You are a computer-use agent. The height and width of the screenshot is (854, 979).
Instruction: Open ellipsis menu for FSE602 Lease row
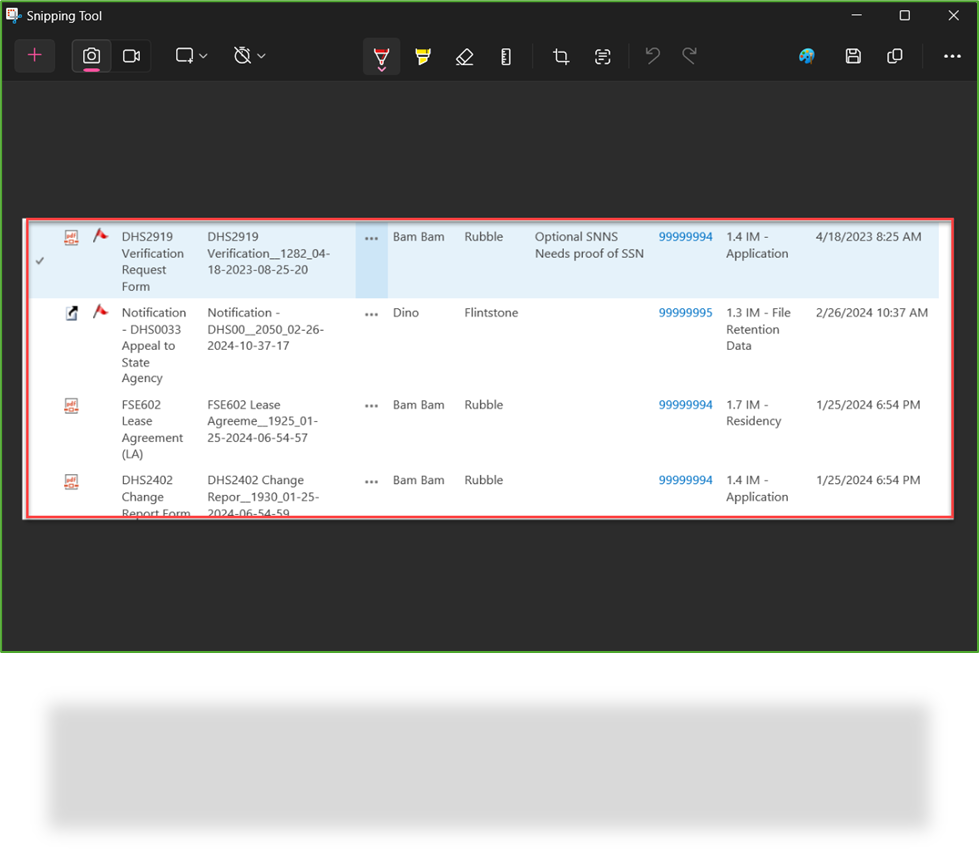(x=371, y=406)
